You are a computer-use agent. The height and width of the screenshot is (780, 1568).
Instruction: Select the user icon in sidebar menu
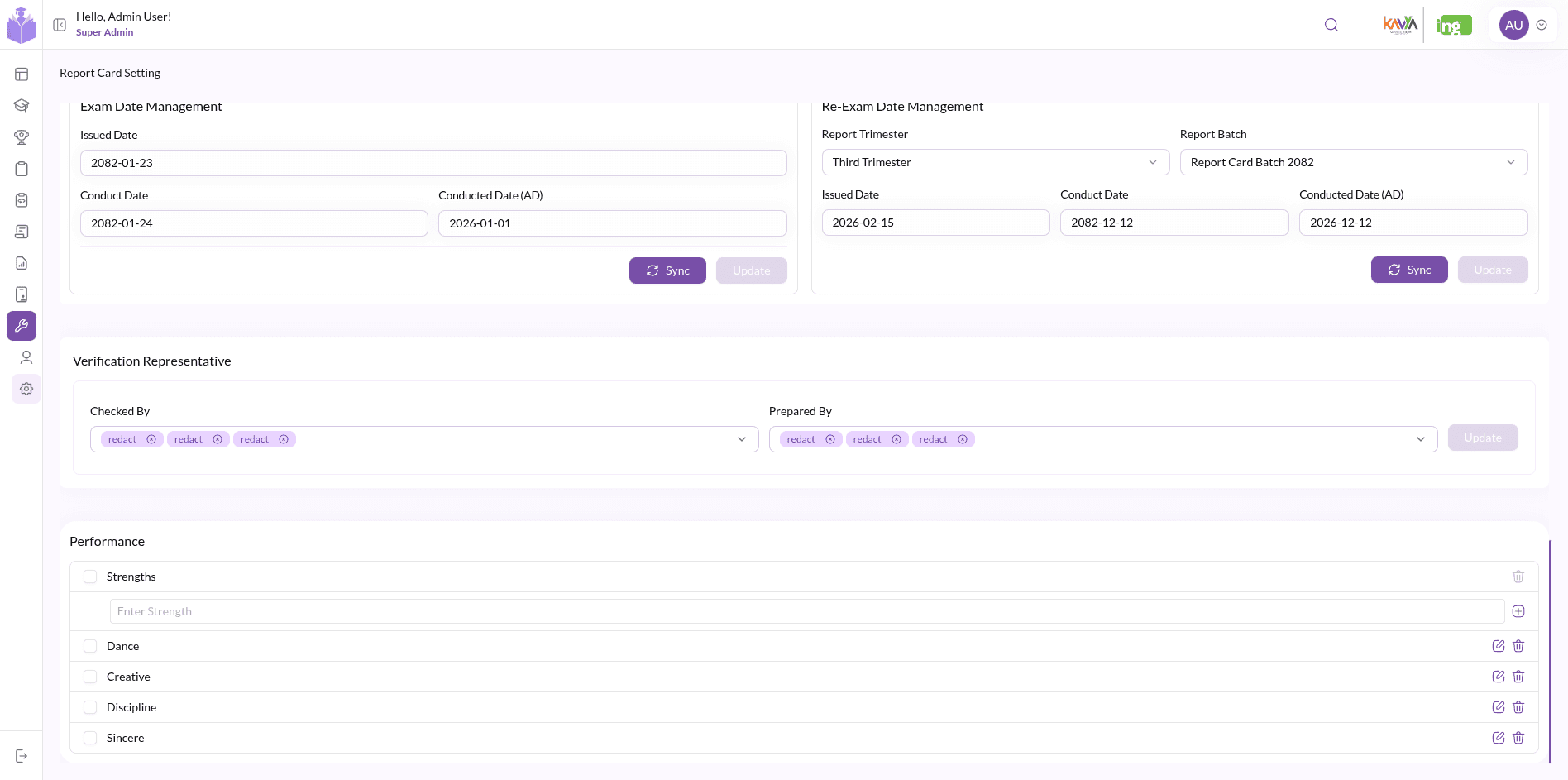pyautogui.click(x=26, y=357)
